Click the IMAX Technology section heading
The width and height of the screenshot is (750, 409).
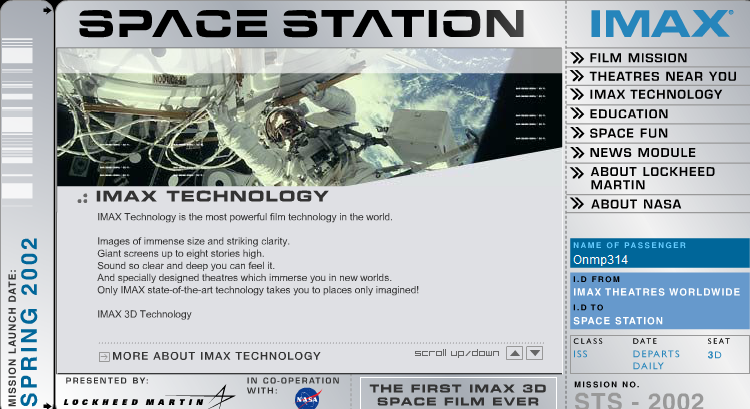212,196
